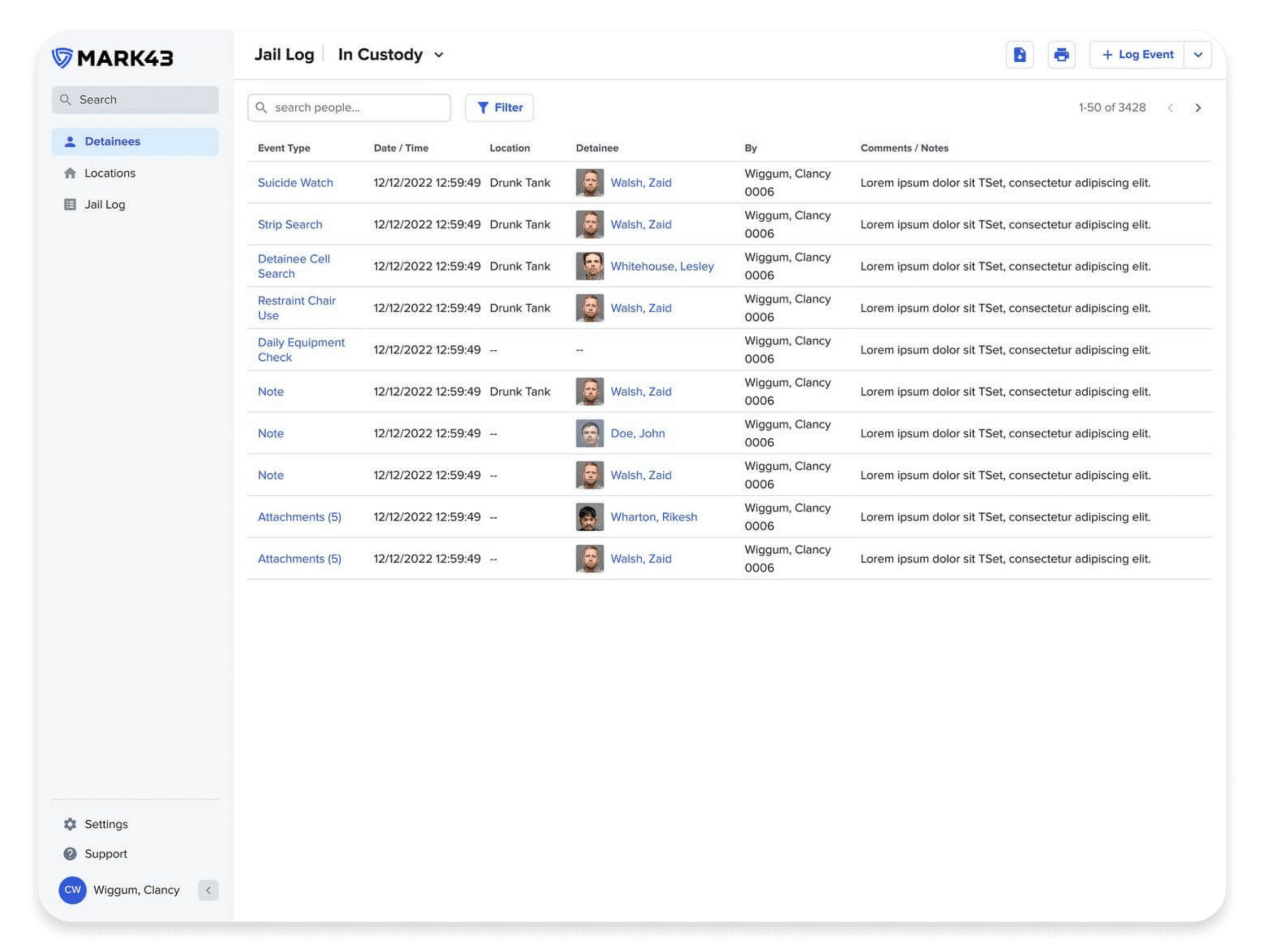Open Whitehouse, Lesley's detainee profile
The height and width of the screenshot is (952, 1264).
[x=662, y=266]
